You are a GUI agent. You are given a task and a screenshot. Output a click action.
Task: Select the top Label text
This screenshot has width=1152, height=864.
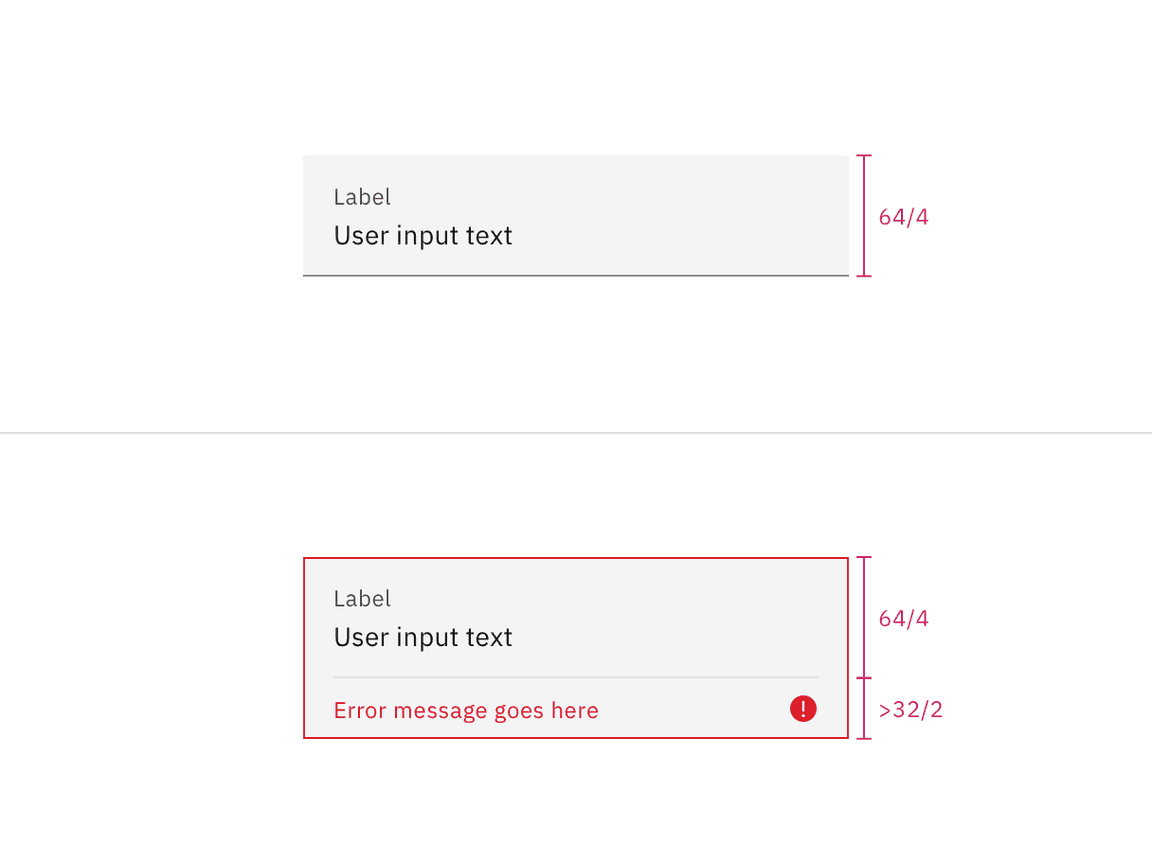click(362, 197)
